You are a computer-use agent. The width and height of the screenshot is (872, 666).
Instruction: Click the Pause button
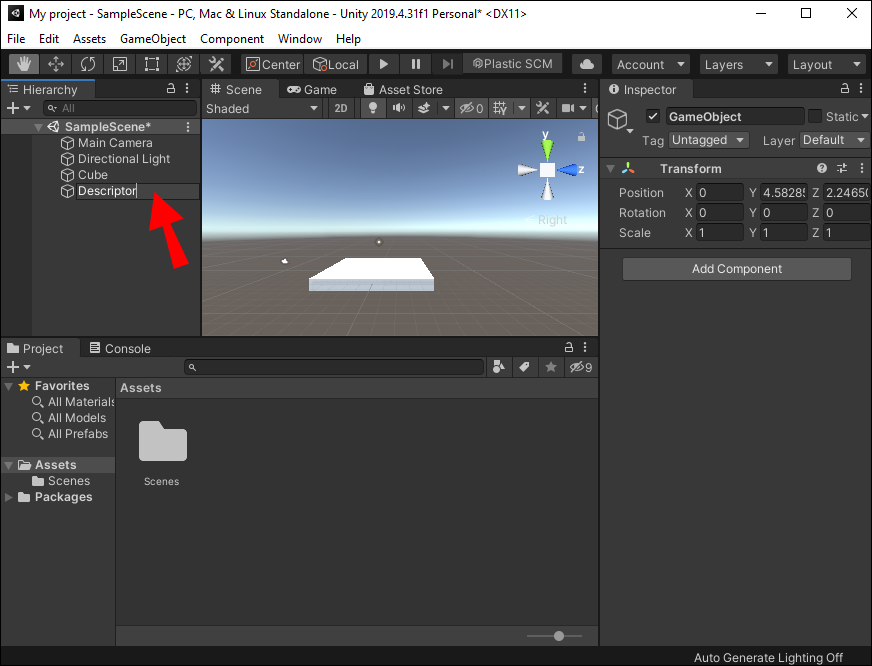click(416, 64)
